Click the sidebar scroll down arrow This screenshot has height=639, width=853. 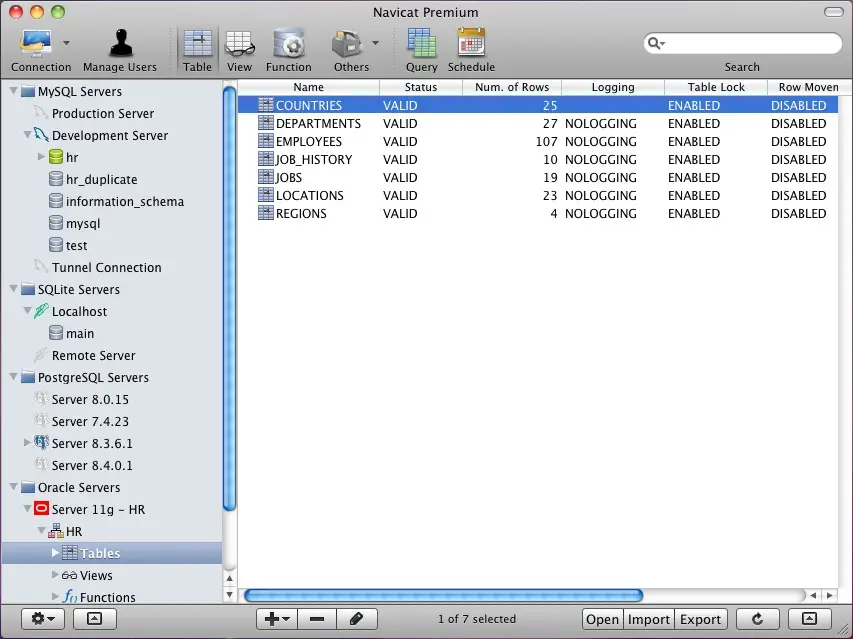(x=230, y=594)
